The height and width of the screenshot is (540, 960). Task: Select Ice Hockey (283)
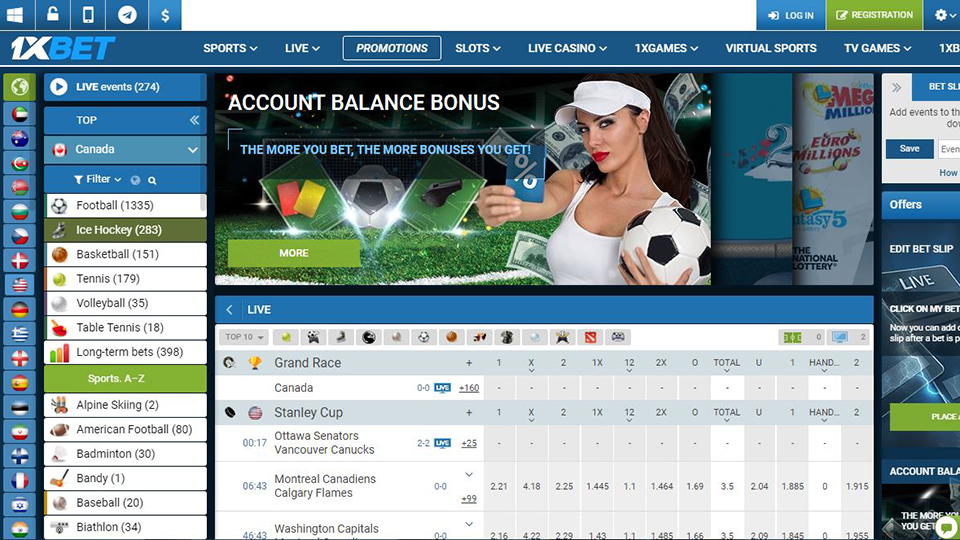(x=125, y=230)
